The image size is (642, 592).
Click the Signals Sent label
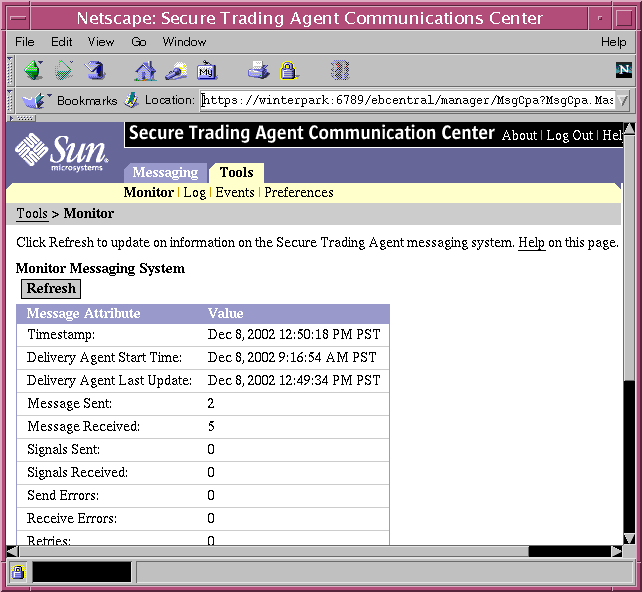pyautogui.click(x=63, y=450)
